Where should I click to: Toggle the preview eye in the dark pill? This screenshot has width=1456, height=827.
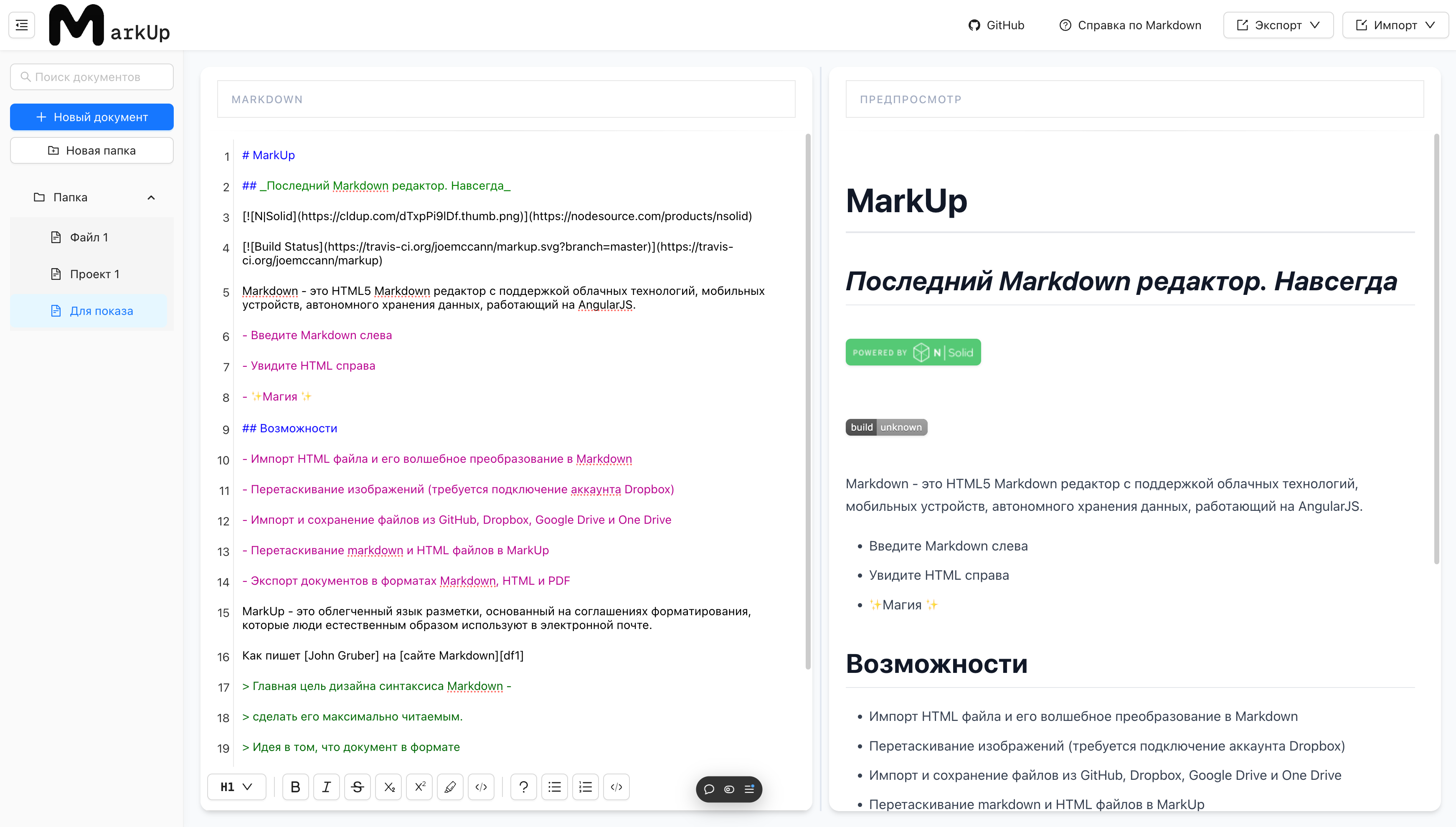(x=728, y=789)
